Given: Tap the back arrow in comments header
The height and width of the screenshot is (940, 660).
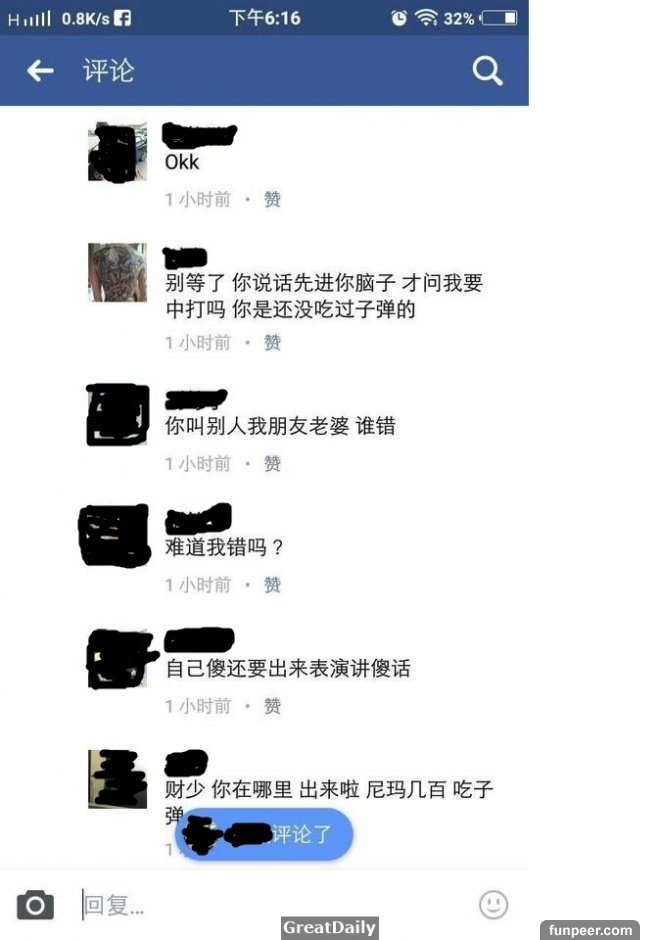Looking at the screenshot, I should click(41, 71).
